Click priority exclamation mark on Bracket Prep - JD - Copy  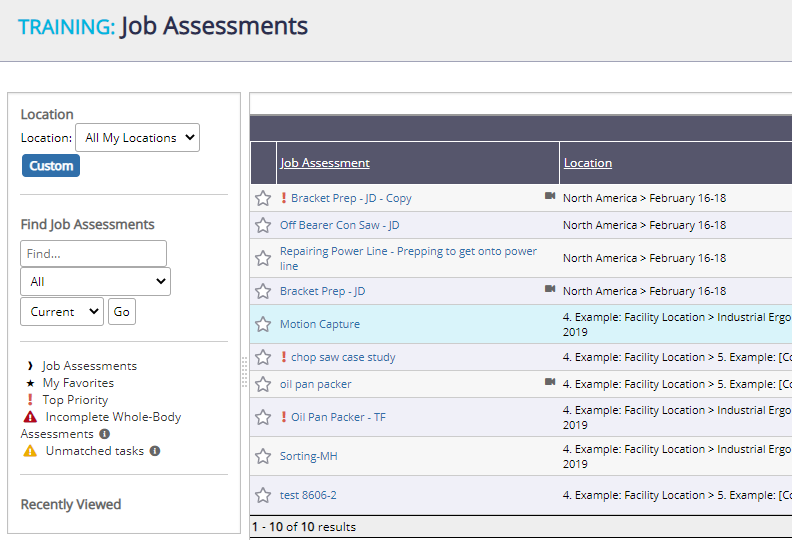(x=284, y=198)
